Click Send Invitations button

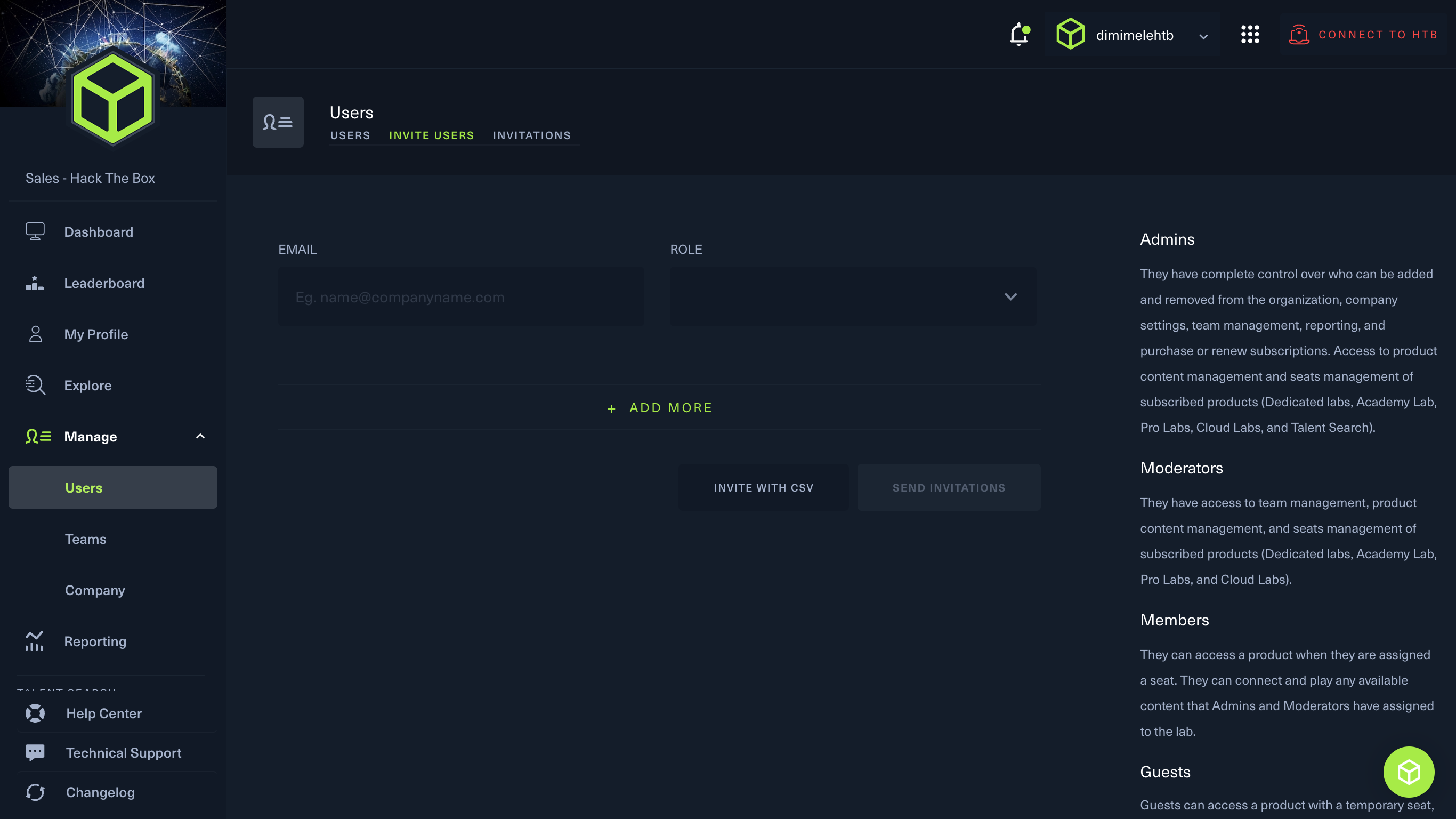coord(949,487)
